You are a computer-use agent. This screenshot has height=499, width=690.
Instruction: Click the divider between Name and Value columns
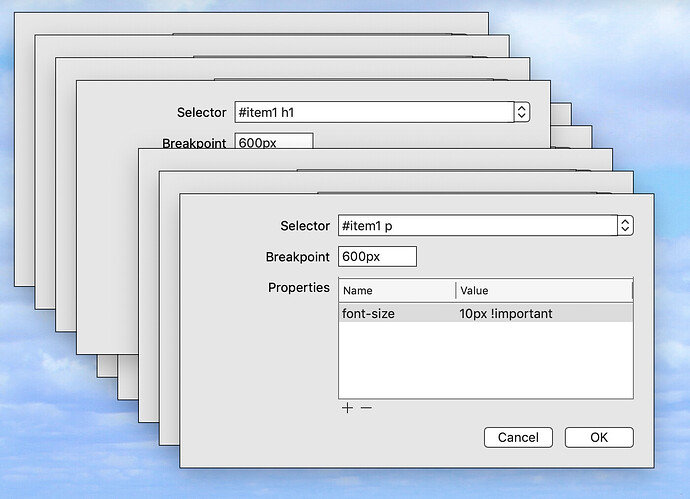tap(456, 290)
